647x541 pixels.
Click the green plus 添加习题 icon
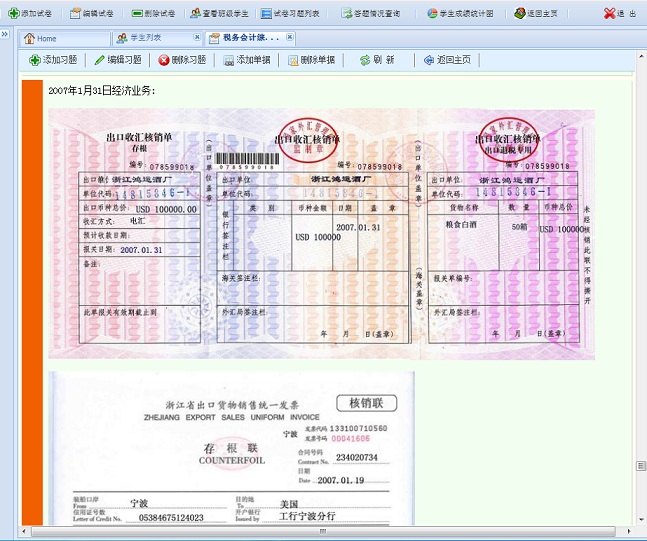coord(35,60)
